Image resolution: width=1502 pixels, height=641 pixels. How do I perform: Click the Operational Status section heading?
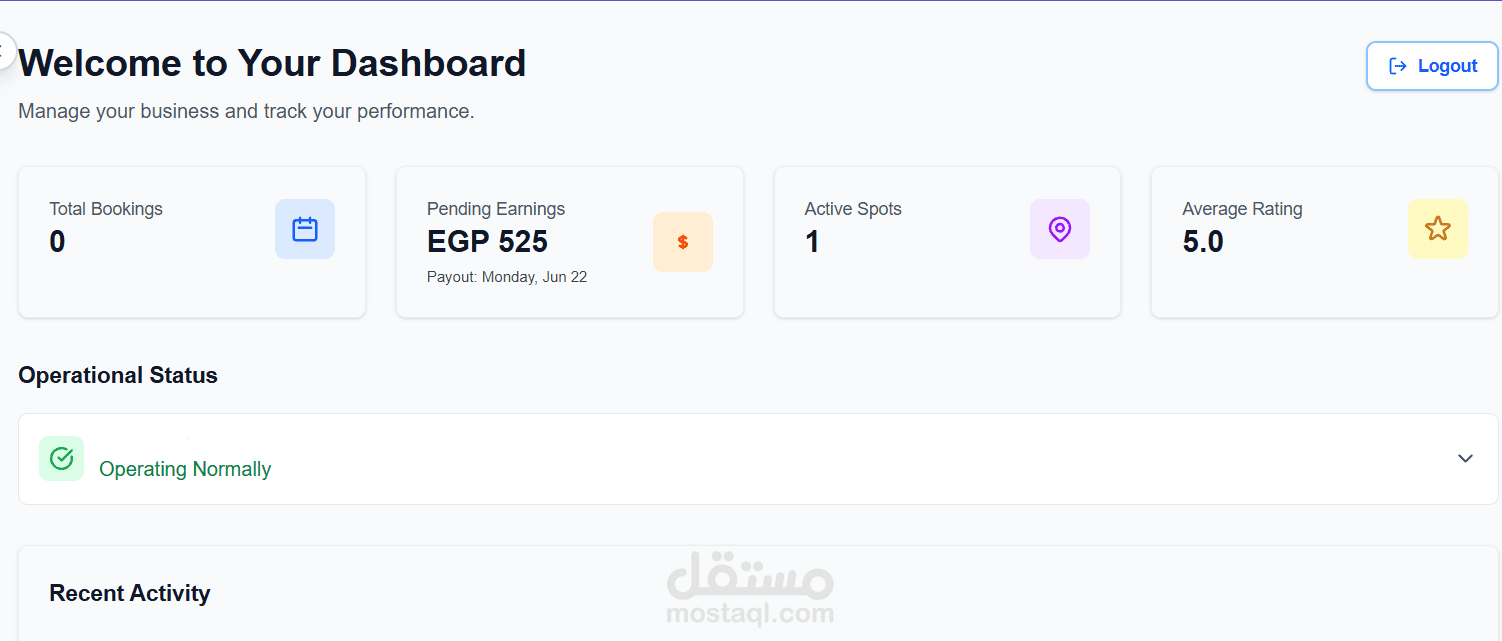point(118,375)
